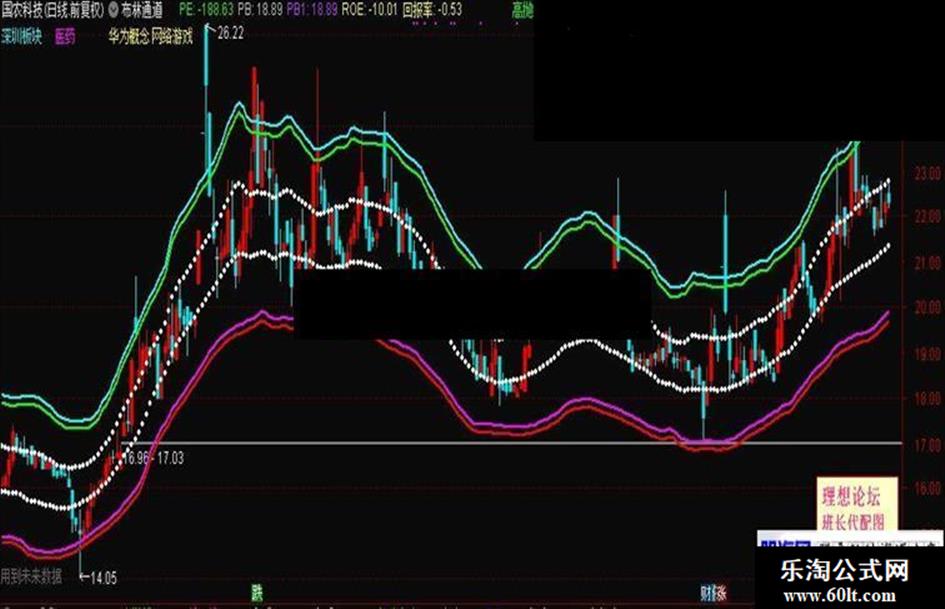Click the 回报率: -0.53 value
Image resolution: width=945 pixels, height=609 pixels.
[x=433, y=10]
